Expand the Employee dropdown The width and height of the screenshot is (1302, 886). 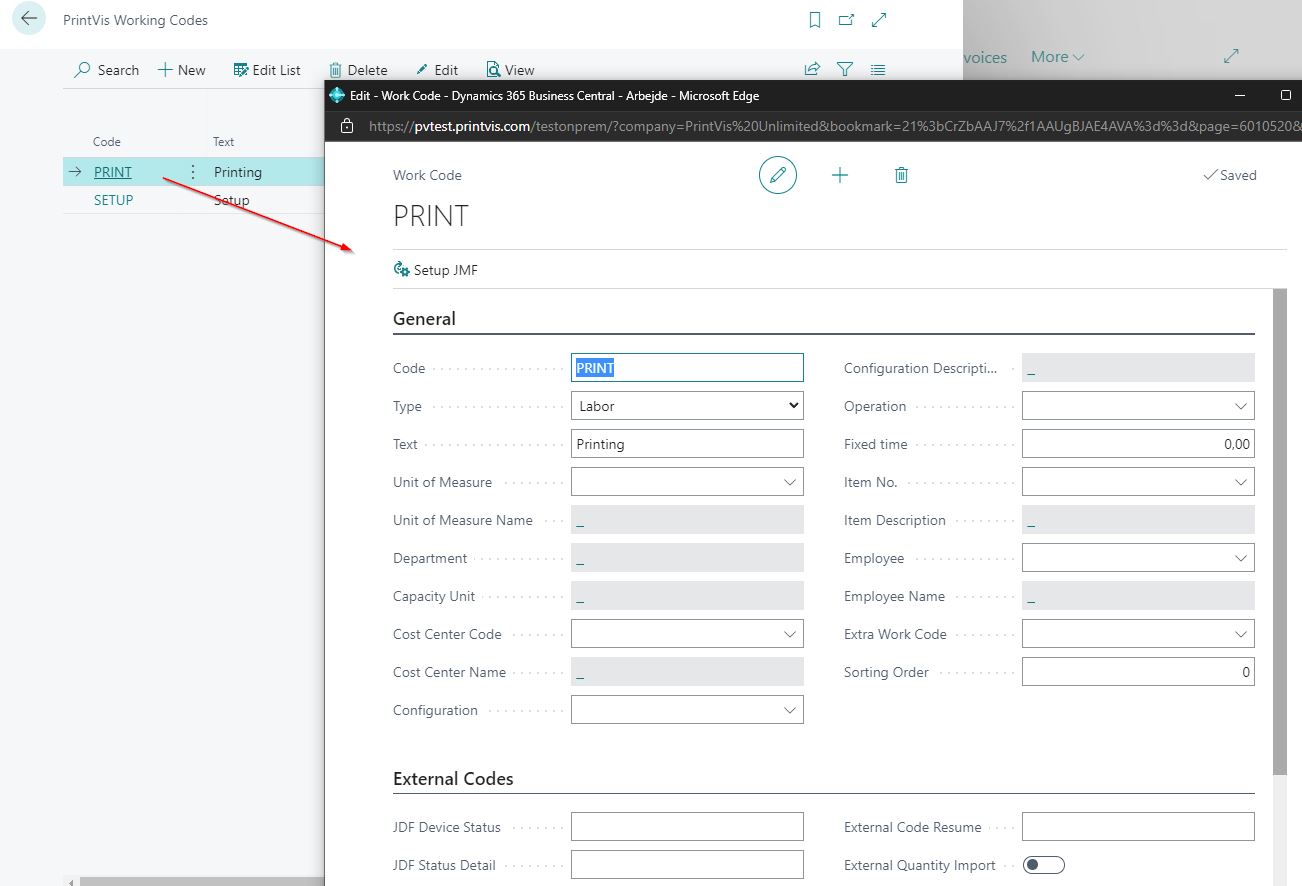tap(1241, 558)
